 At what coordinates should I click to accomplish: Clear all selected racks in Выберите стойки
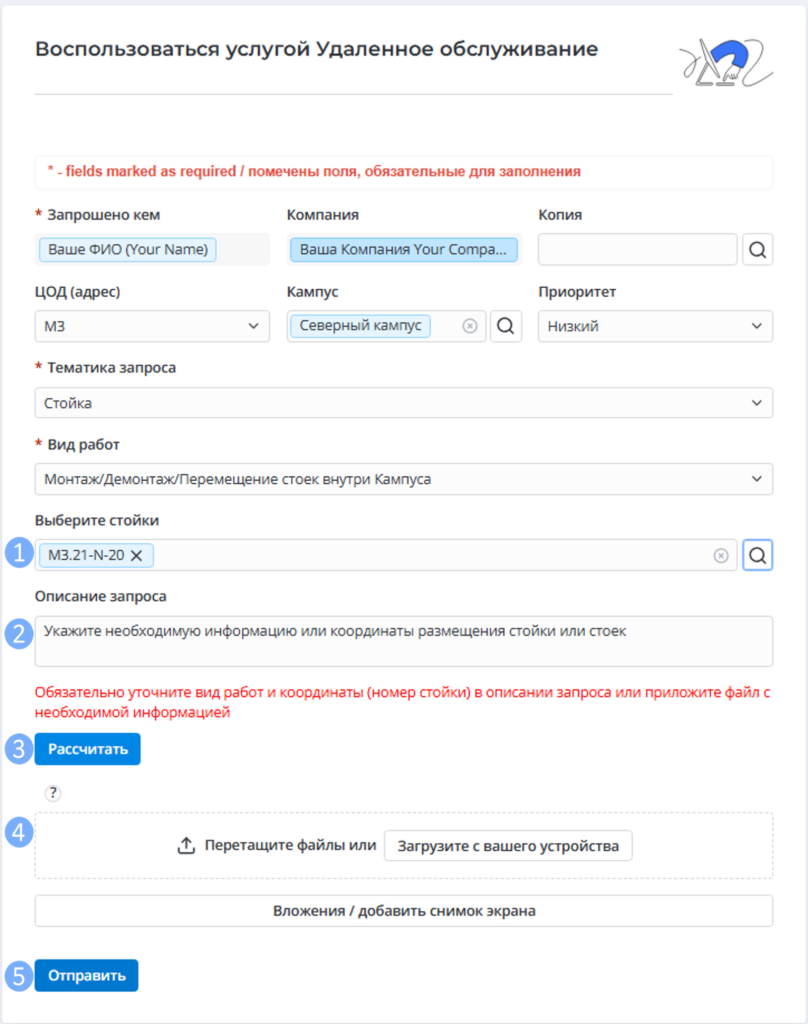[721, 555]
